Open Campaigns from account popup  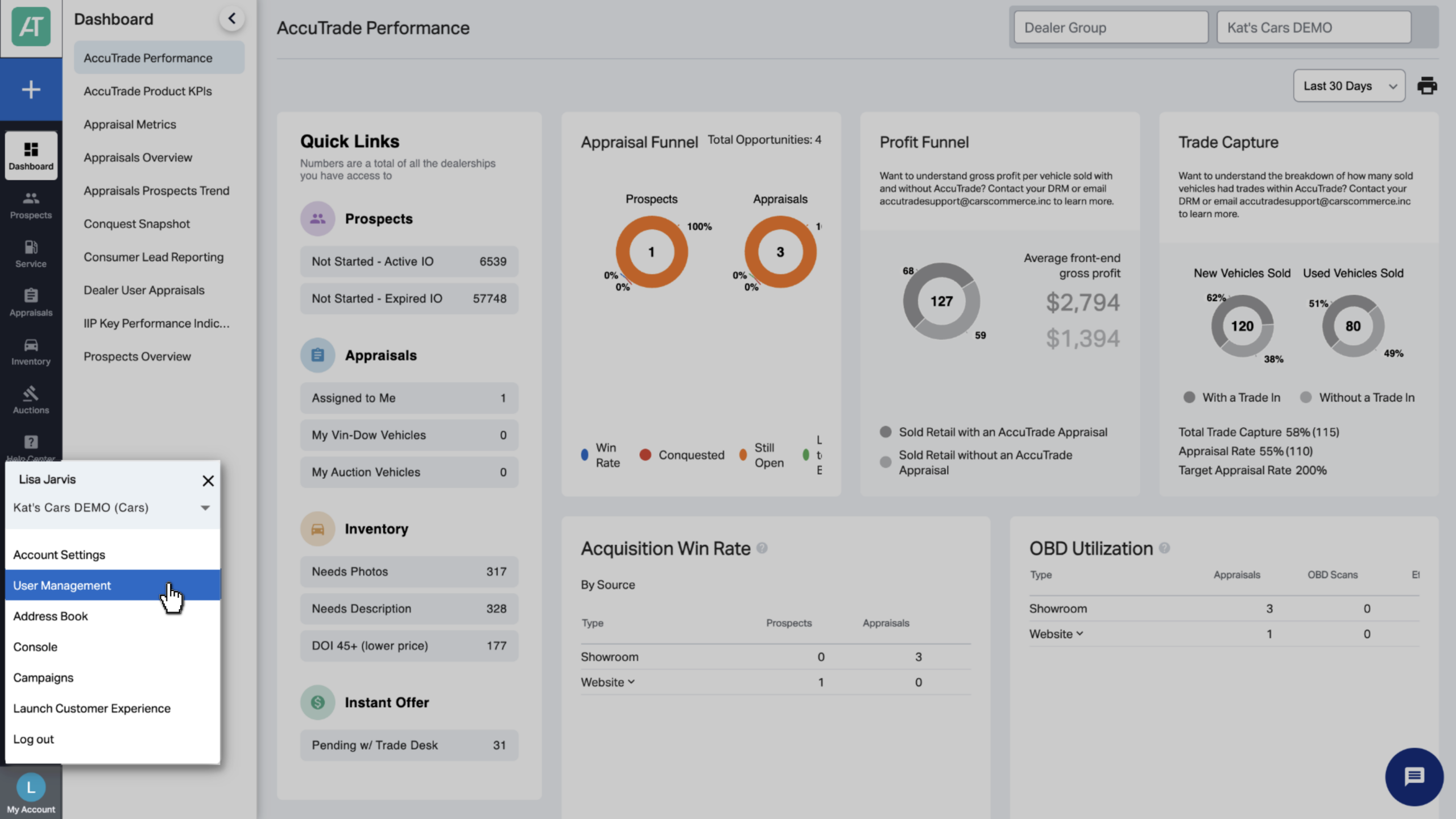113,677
